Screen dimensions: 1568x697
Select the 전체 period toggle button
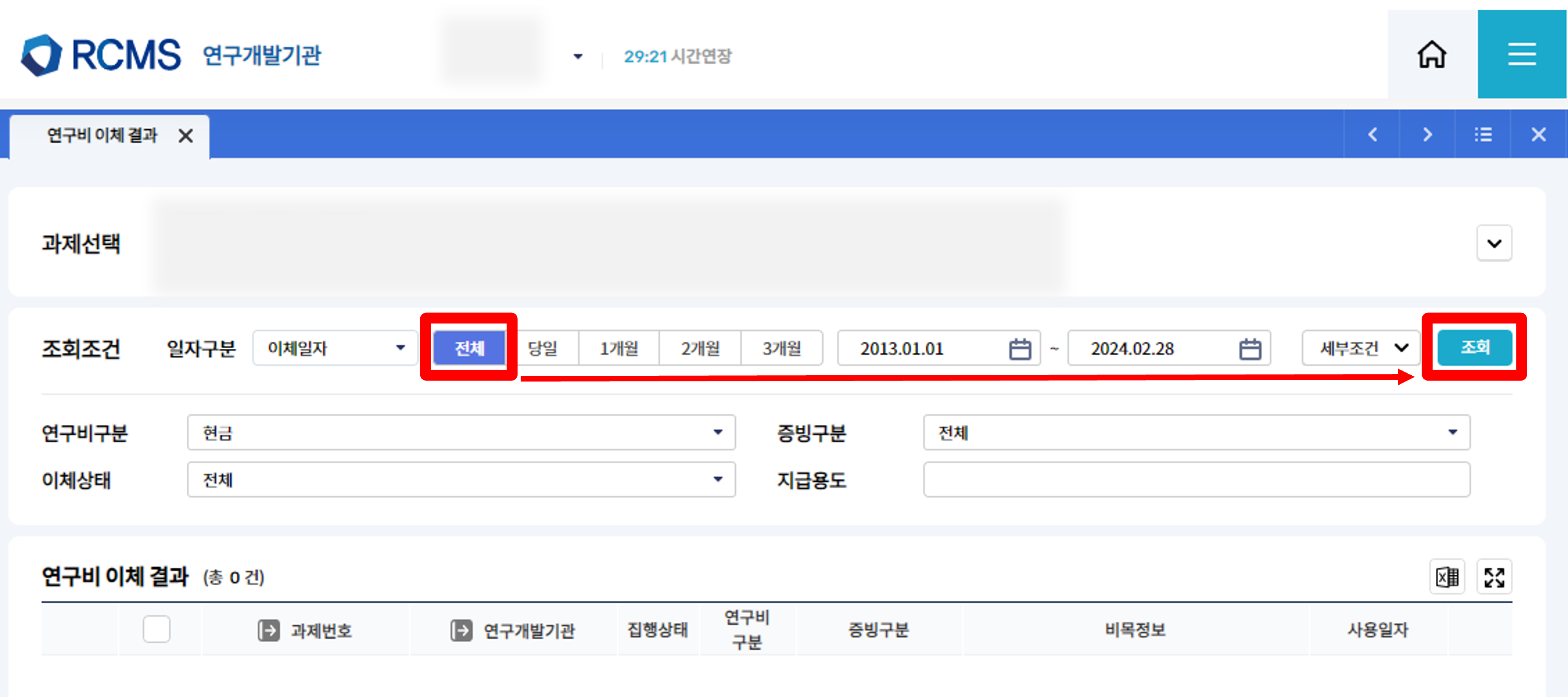coord(469,348)
